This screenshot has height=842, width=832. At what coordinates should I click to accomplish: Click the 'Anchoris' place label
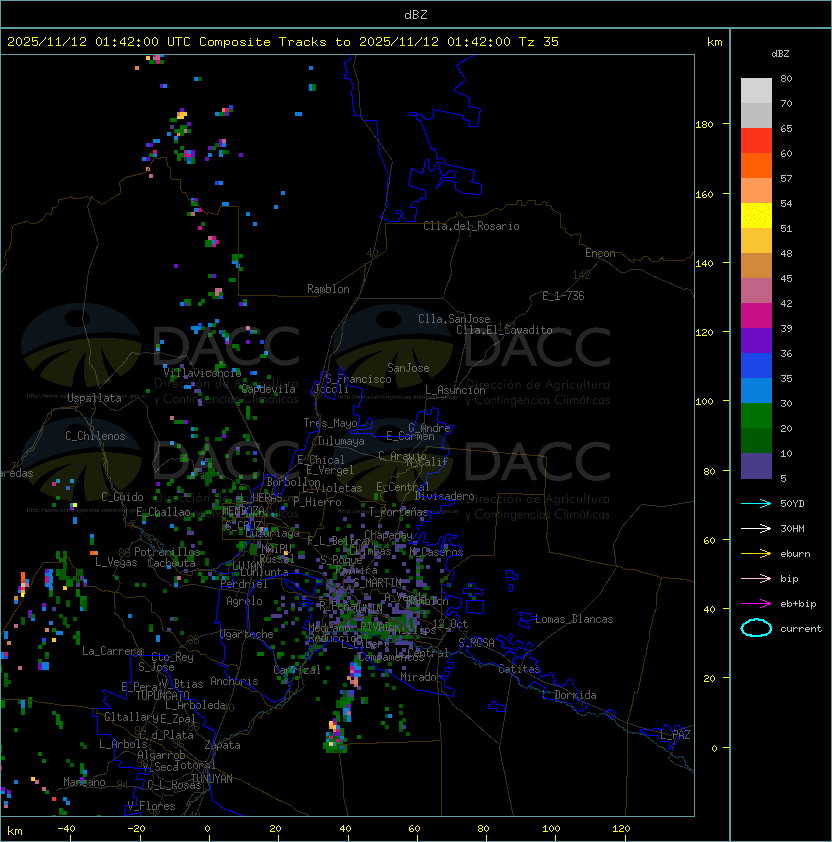(234, 681)
